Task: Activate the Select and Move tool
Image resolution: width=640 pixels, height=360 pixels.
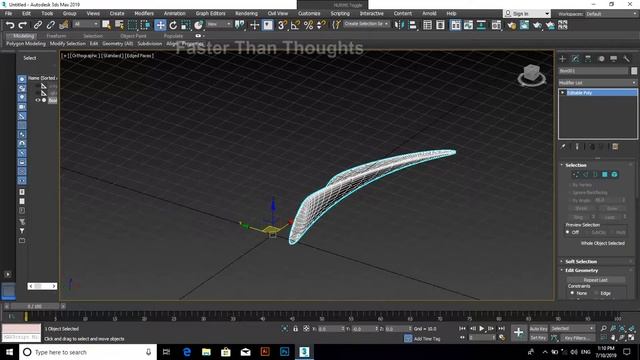Action: click(160, 25)
